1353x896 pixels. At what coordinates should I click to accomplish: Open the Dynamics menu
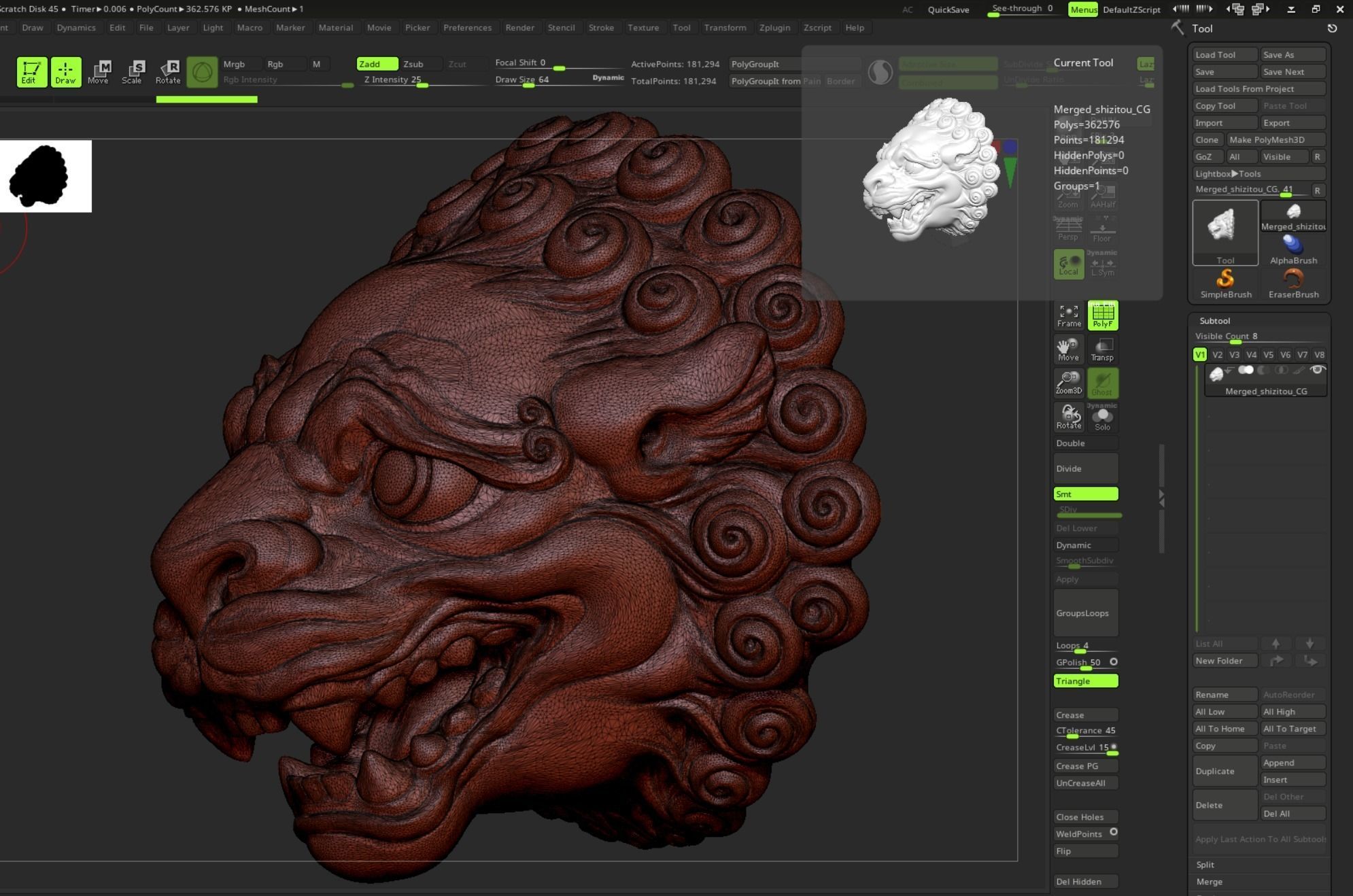click(76, 28)
